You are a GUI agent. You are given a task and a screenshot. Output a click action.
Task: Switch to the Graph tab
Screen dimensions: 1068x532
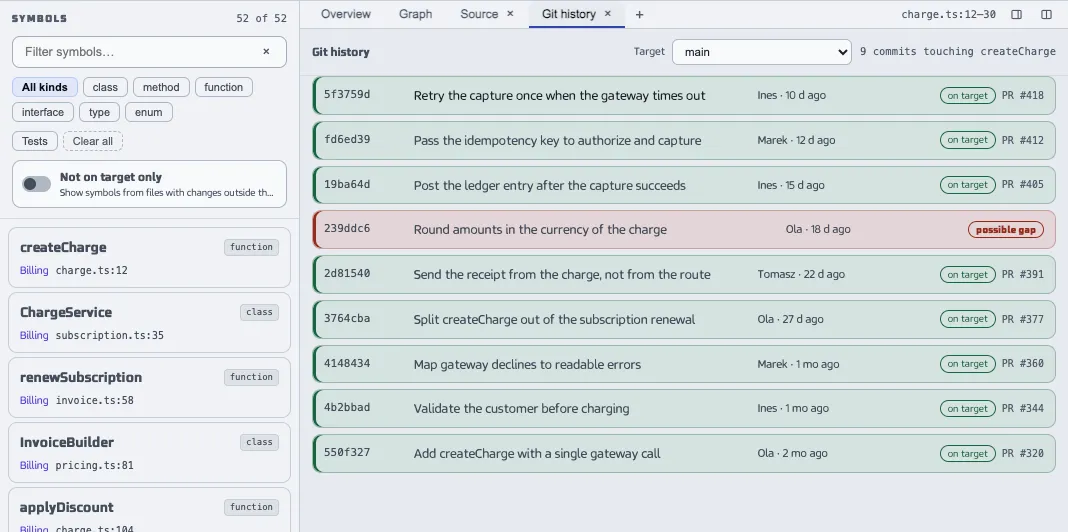pyautogui.click(x=415, y=14)
